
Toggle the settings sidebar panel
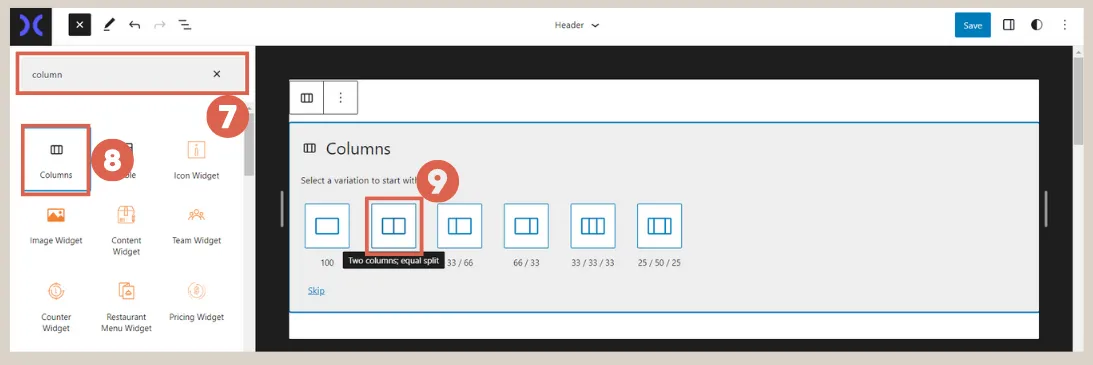(1009, 25)
